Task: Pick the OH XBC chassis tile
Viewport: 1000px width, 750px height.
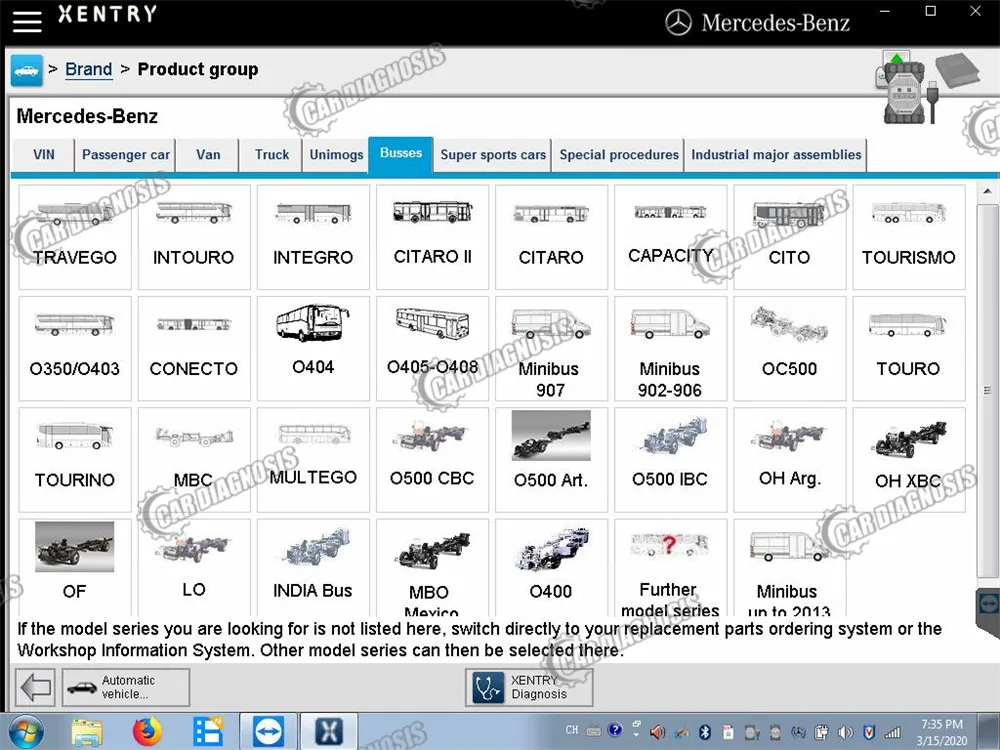Action: point(909,460)
